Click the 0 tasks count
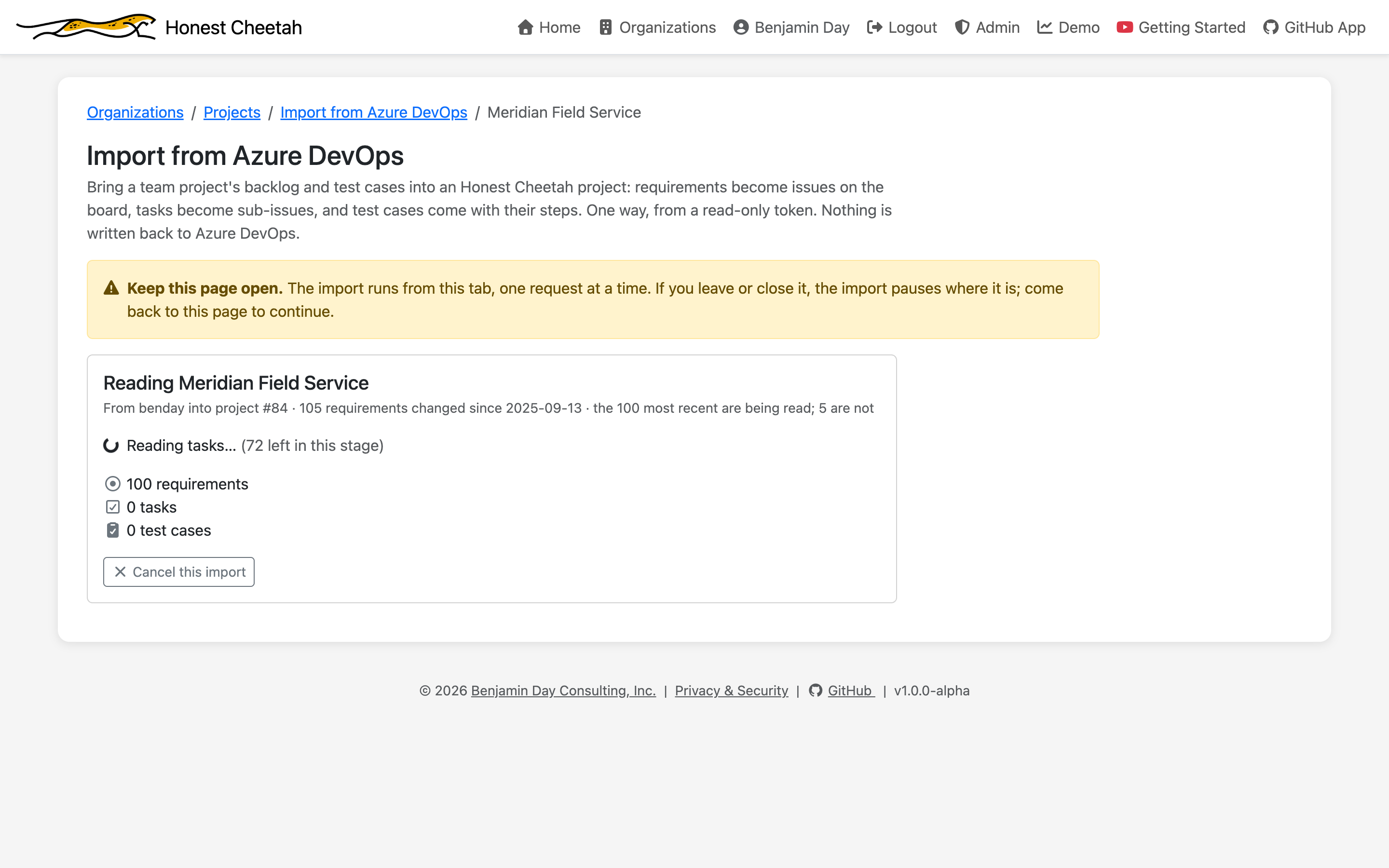 coord(151,507)
